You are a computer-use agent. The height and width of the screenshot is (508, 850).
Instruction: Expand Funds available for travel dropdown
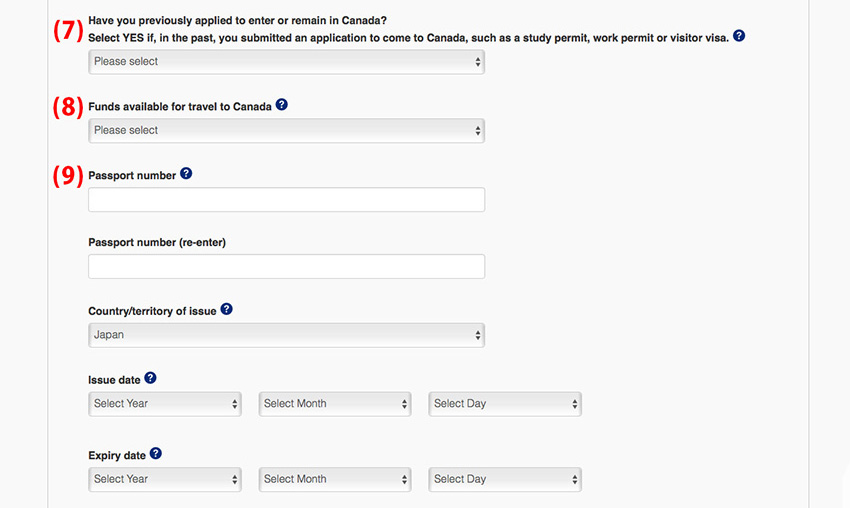(x=286, y=130)
